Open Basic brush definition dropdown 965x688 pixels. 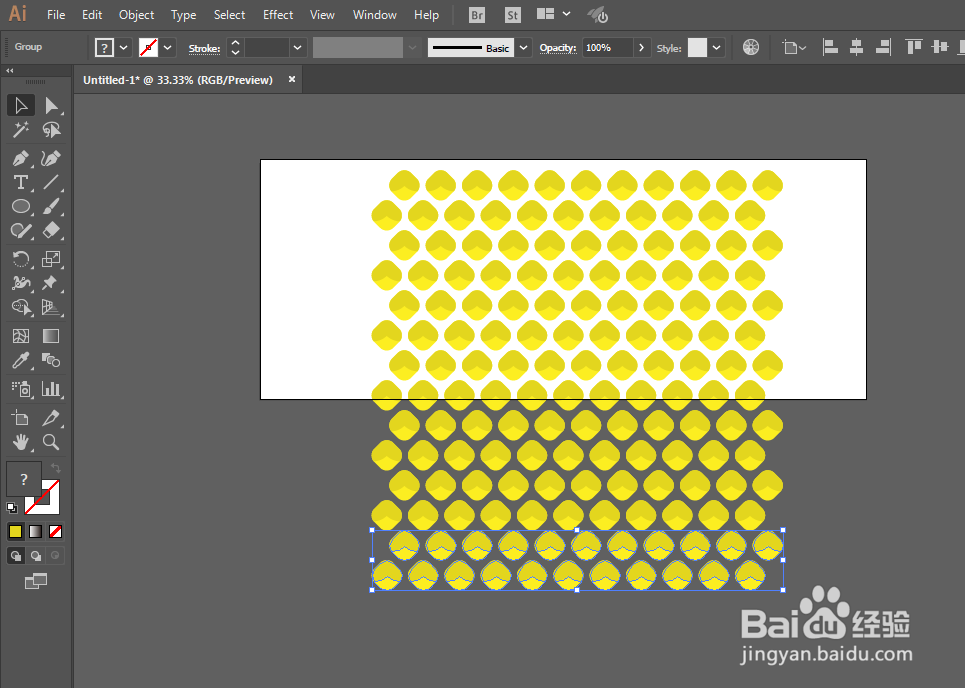point(523,47)
